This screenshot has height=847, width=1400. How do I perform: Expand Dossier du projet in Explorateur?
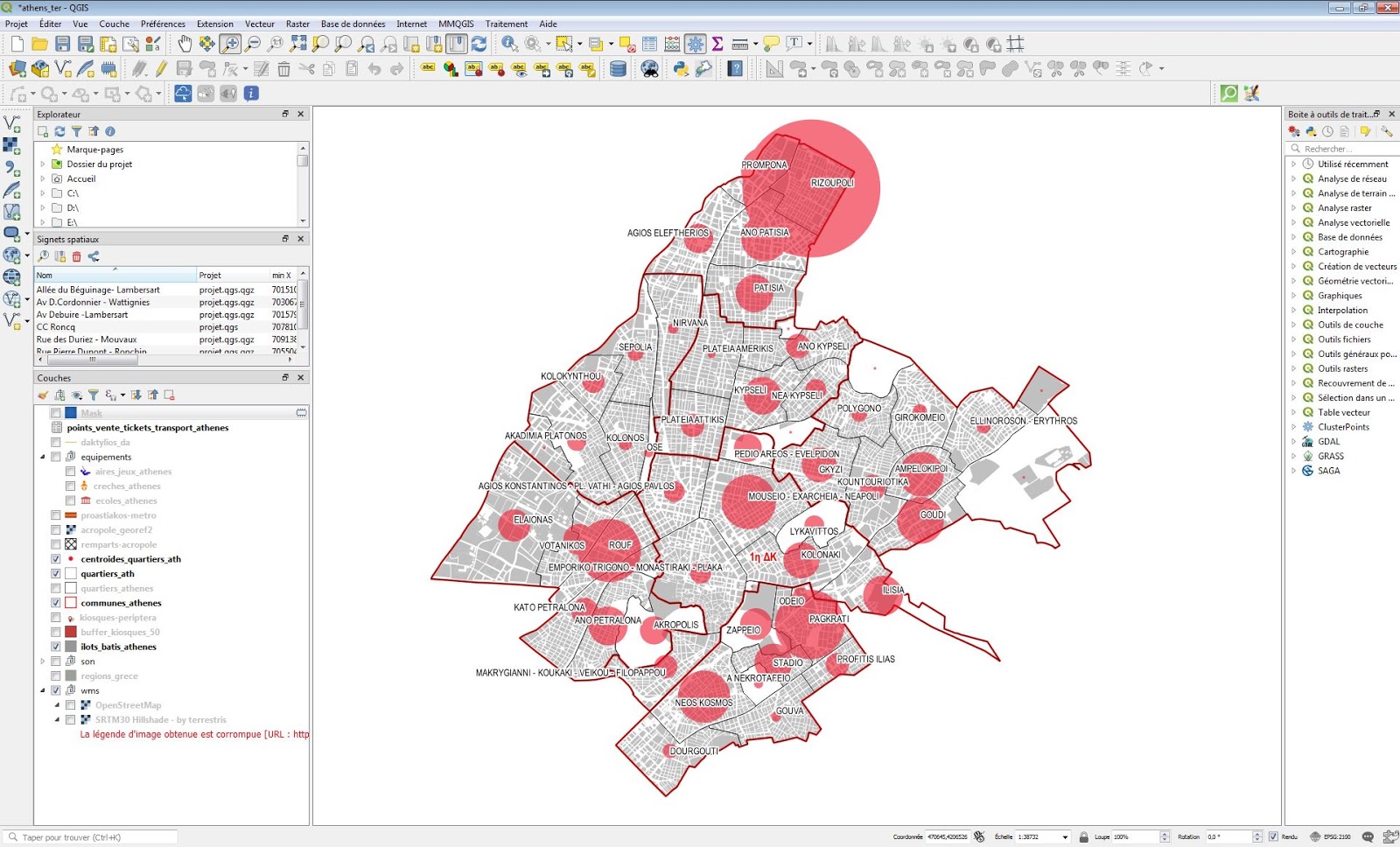click(42, 164)
